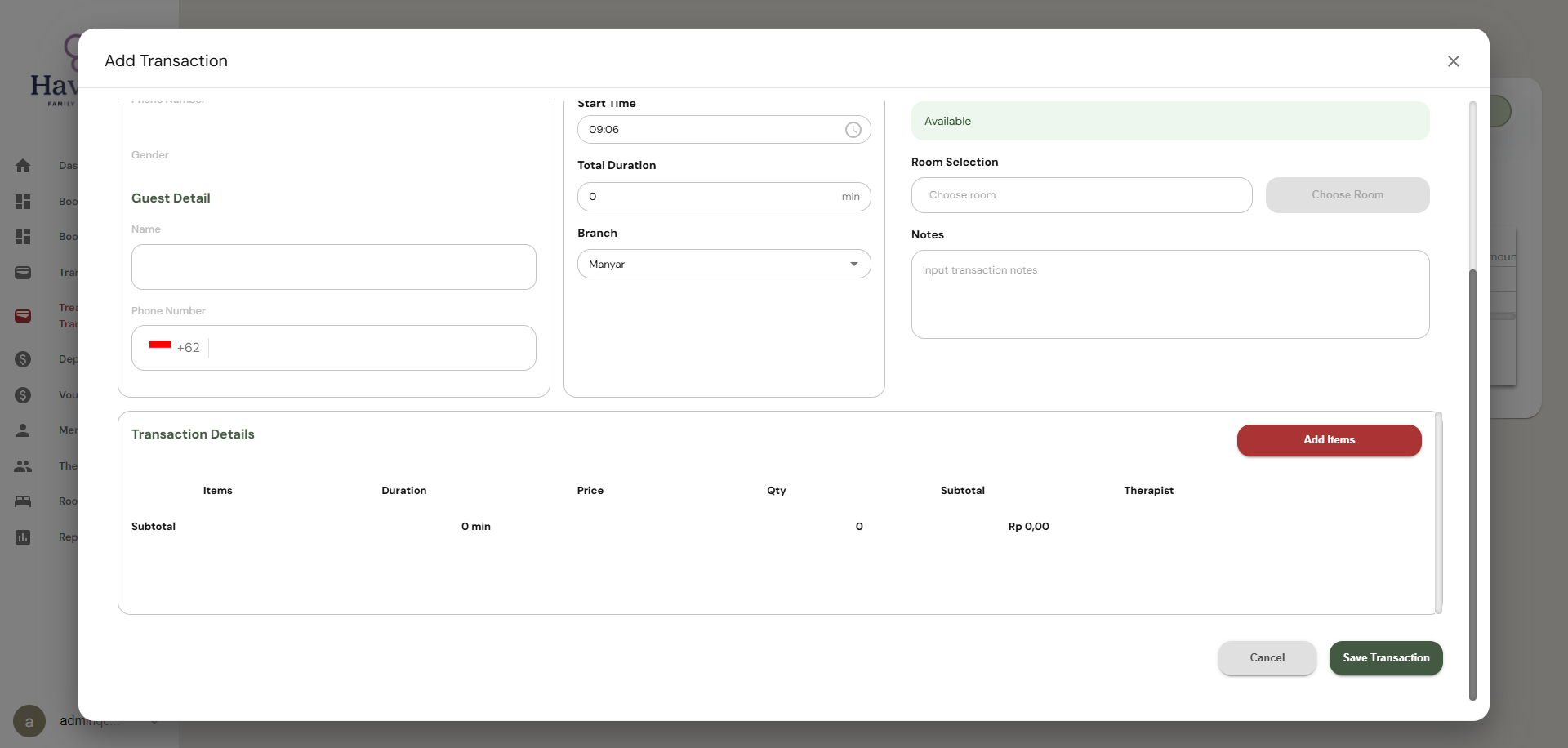Click the gray Choose Room button
This screenshot has width=1568, height=748.
click(x=1347, y=195)
